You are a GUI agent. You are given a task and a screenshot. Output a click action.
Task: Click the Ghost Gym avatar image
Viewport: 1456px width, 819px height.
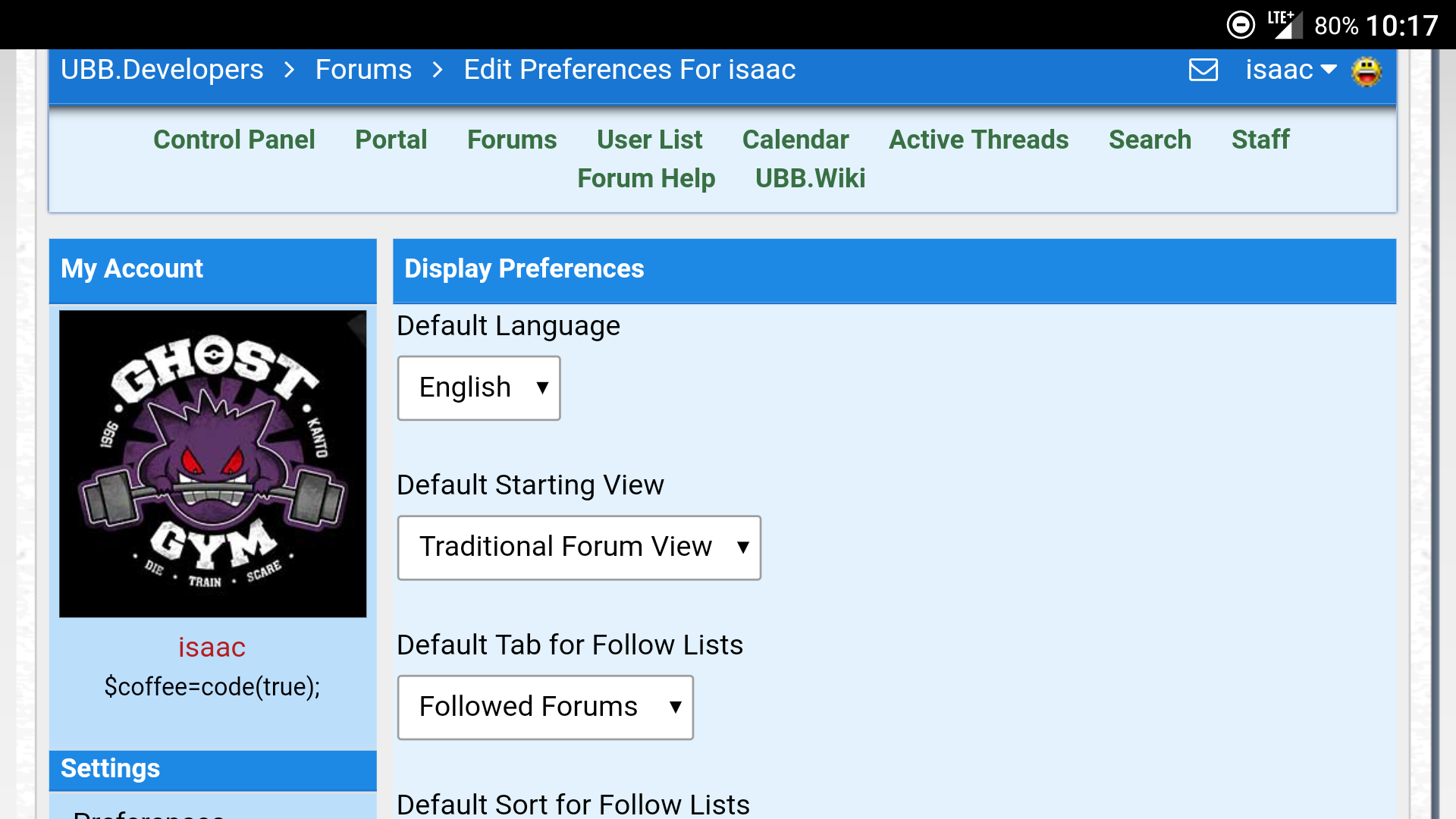click(213, 464)
